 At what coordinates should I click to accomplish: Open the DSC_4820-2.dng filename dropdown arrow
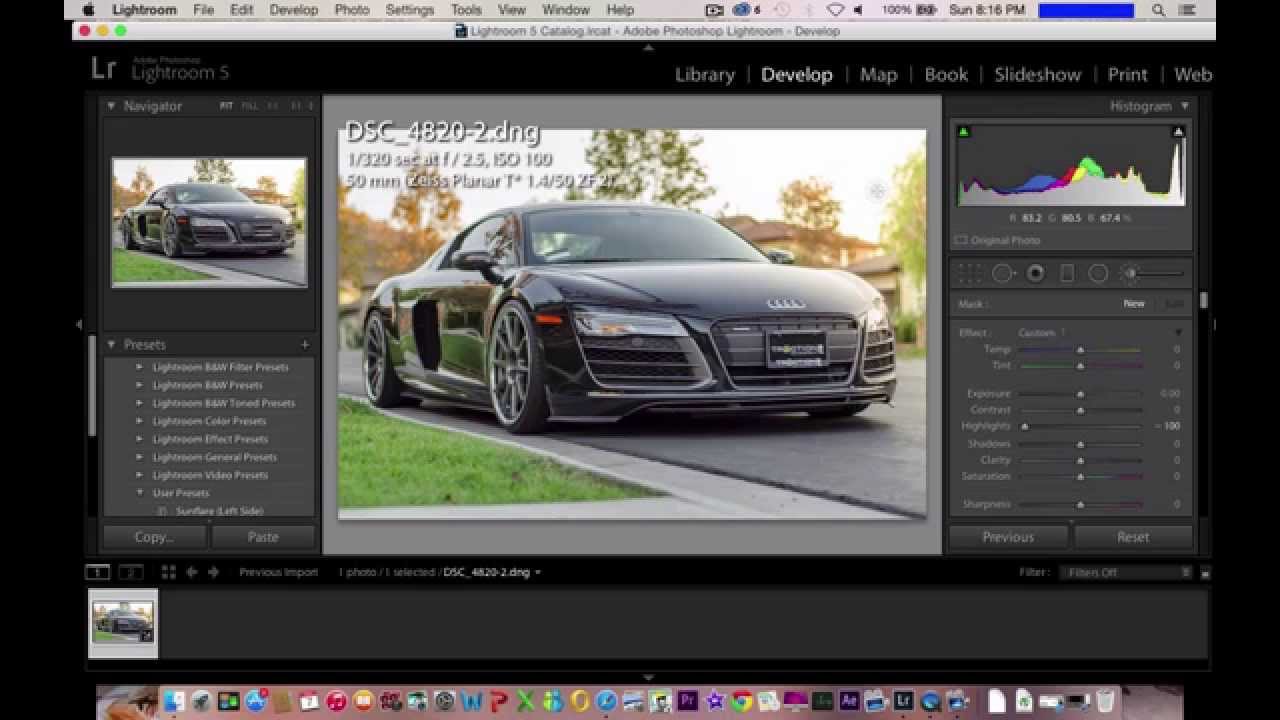(538, 573)
